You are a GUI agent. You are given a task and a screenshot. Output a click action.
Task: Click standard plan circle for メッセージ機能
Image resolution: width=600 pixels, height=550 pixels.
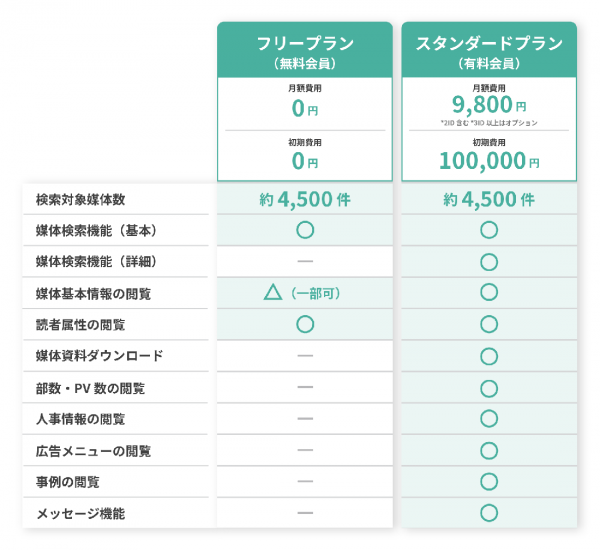click(x=489, y=513)
